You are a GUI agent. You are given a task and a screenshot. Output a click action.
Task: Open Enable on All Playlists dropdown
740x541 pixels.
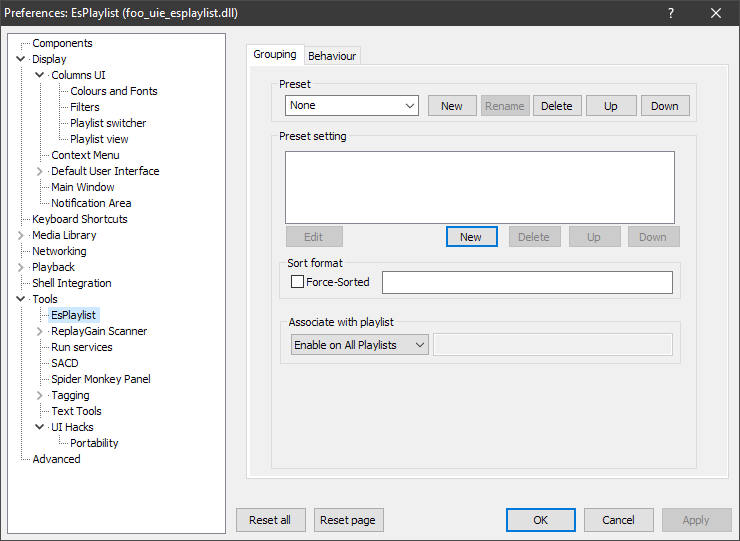coord(360,345)
